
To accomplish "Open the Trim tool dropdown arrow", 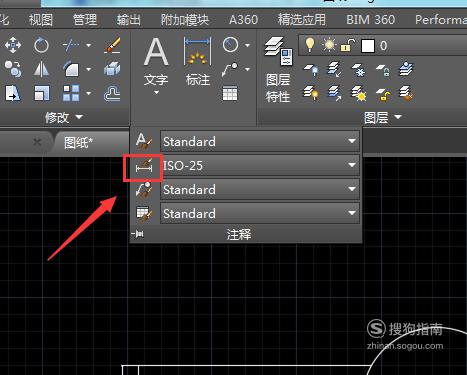I will point(89,45).
